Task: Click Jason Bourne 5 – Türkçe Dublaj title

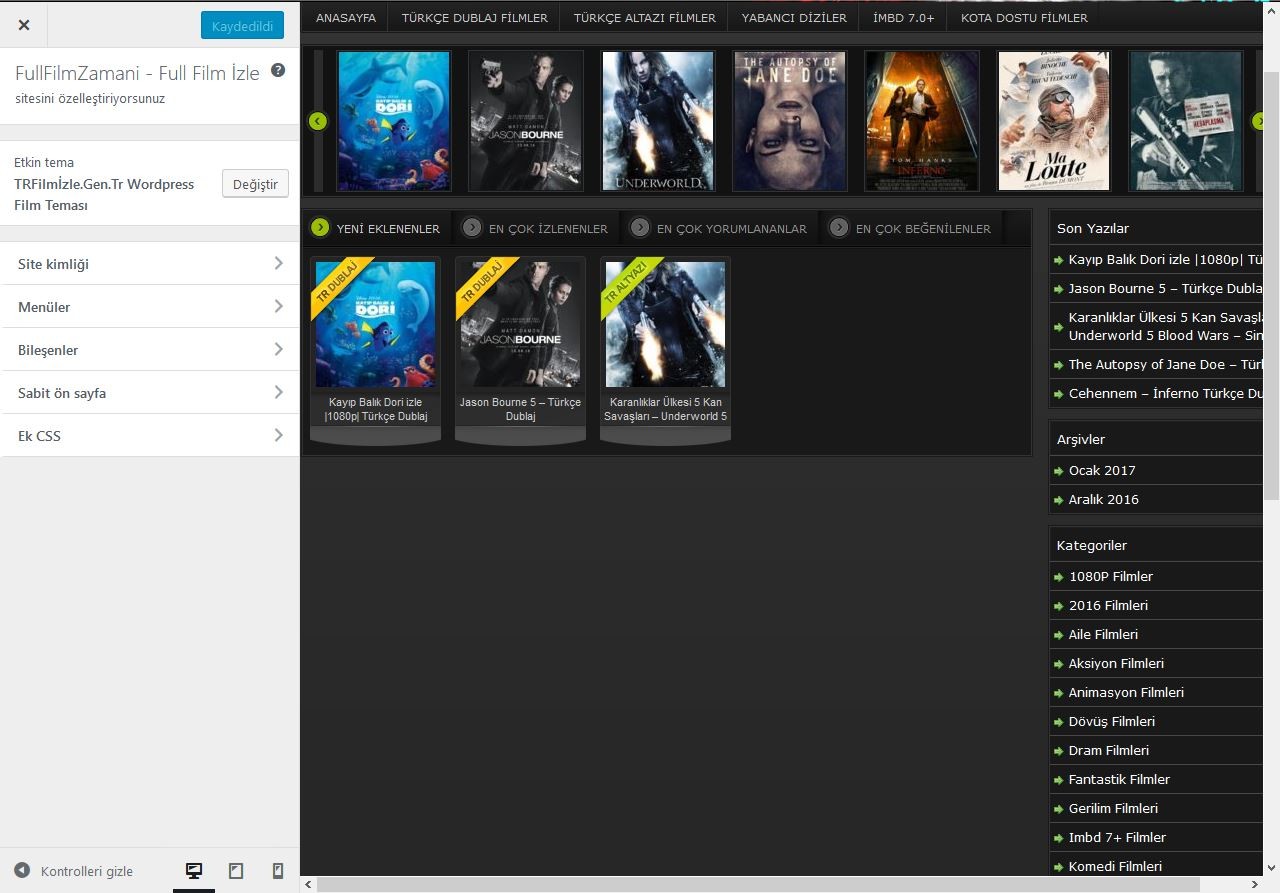Action: (x=520, y=409)
